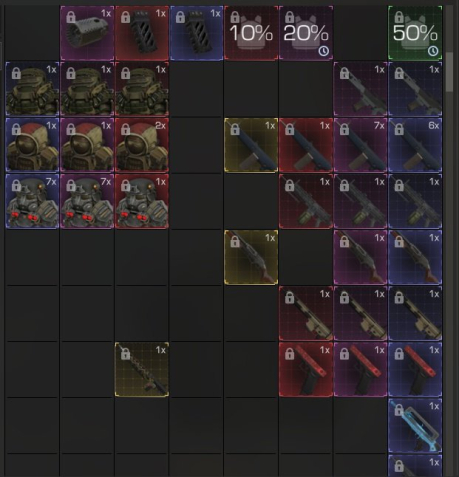The image size is (459, 477).
Task: Click the blue-background handguard attachment
Action: coord(196,33)
